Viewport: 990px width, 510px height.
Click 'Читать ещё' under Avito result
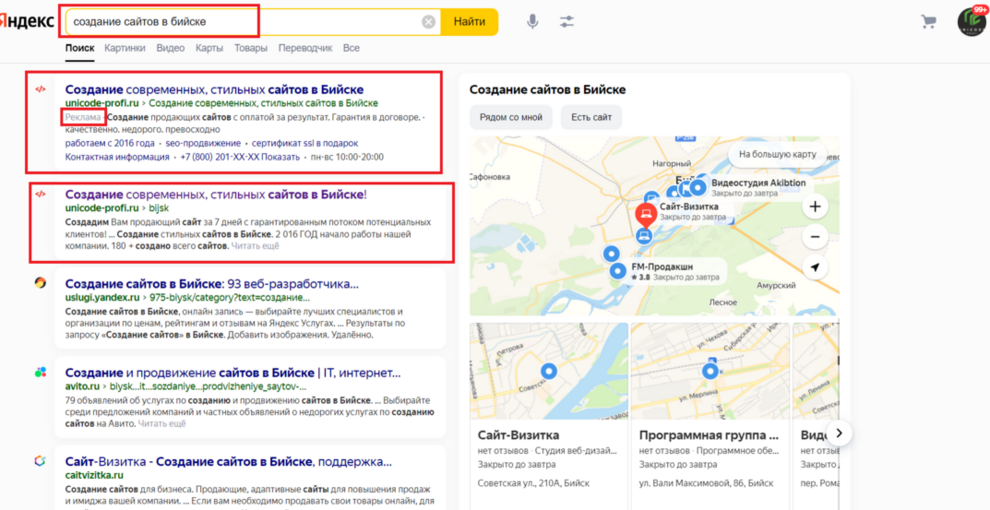point(162,424)
